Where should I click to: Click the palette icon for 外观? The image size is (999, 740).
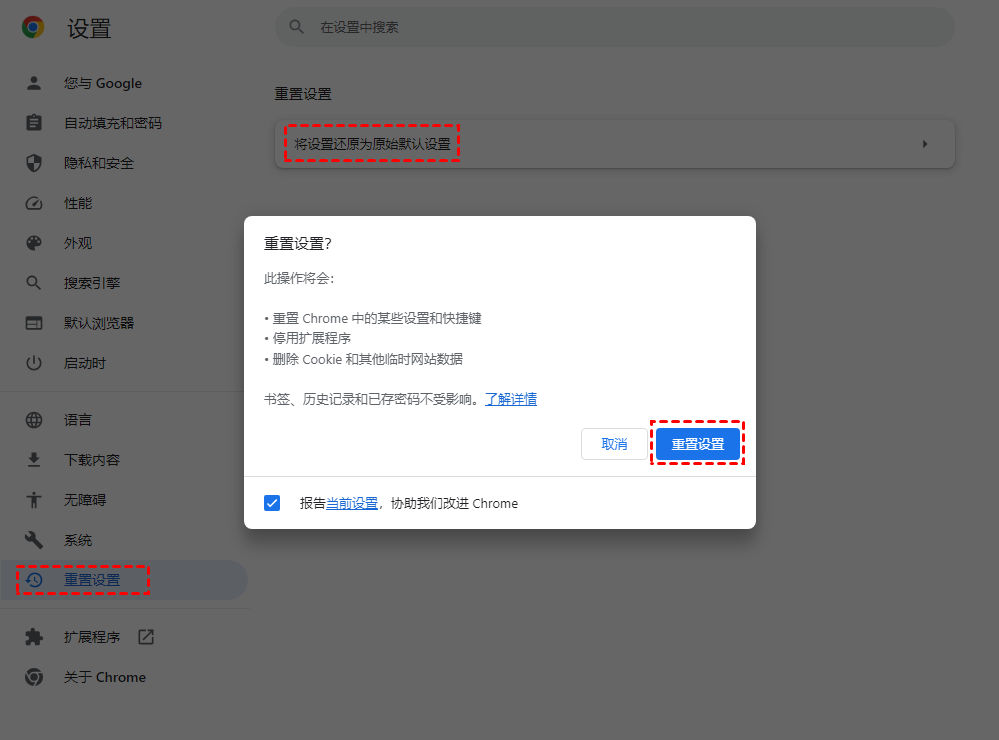[x=34, y=243]
